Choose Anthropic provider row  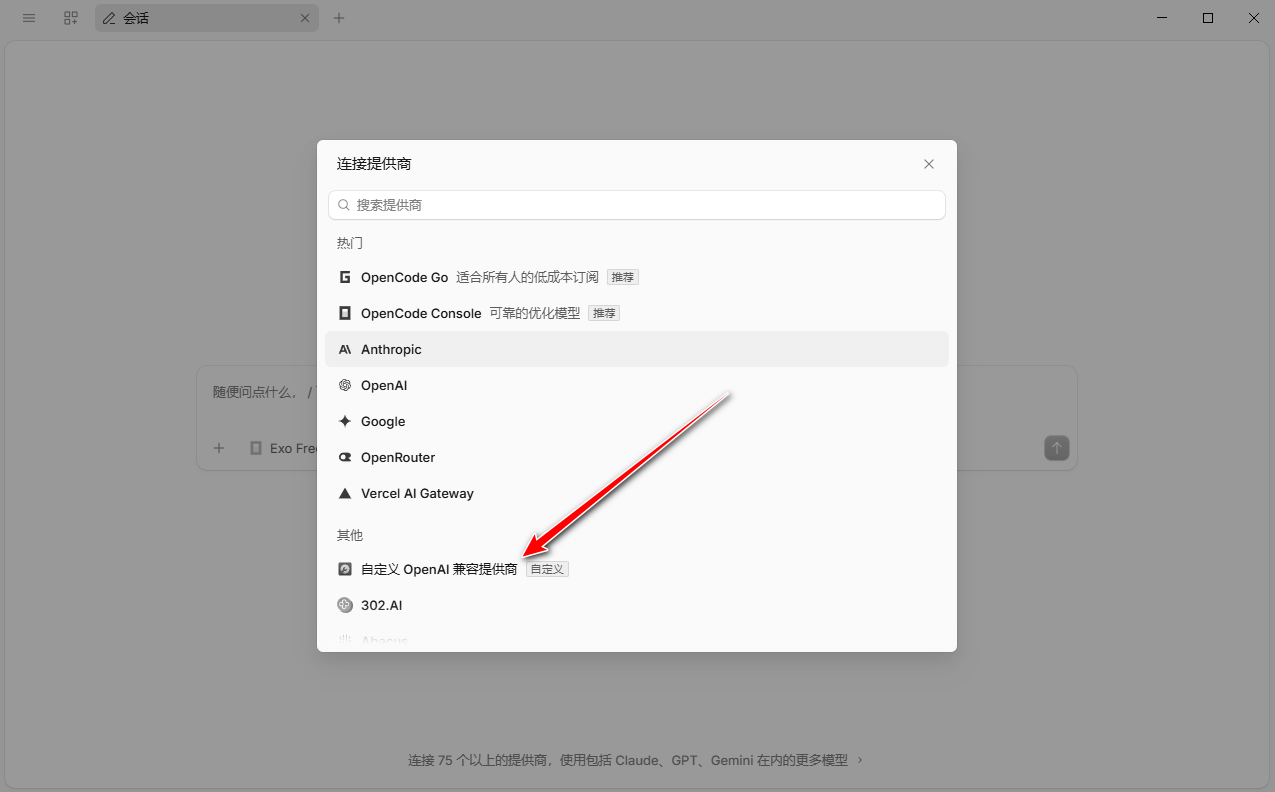click(x=637, y=349)
